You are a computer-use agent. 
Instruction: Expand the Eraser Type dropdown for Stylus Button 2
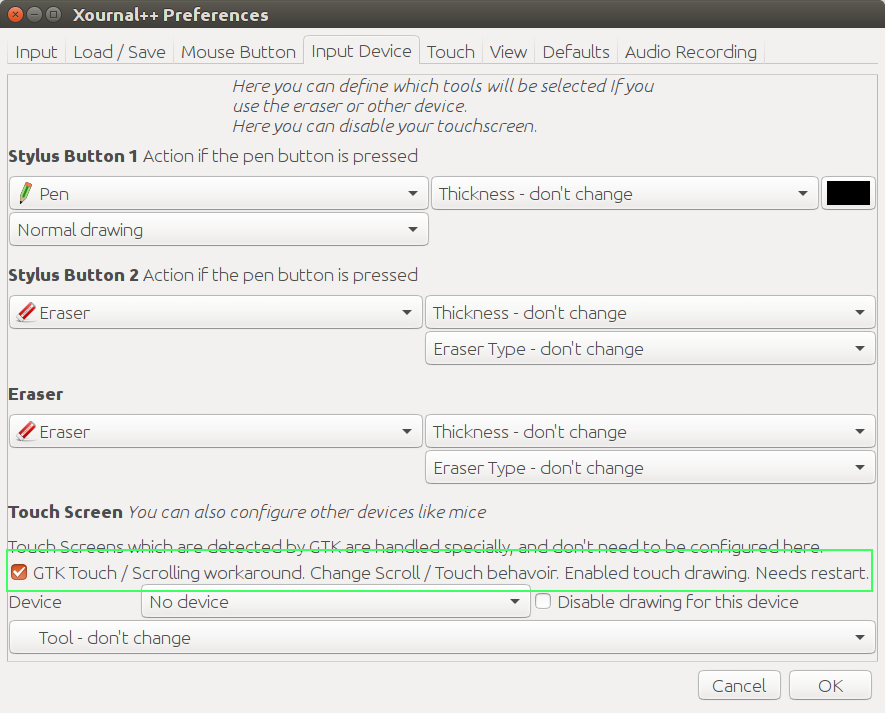650,348
